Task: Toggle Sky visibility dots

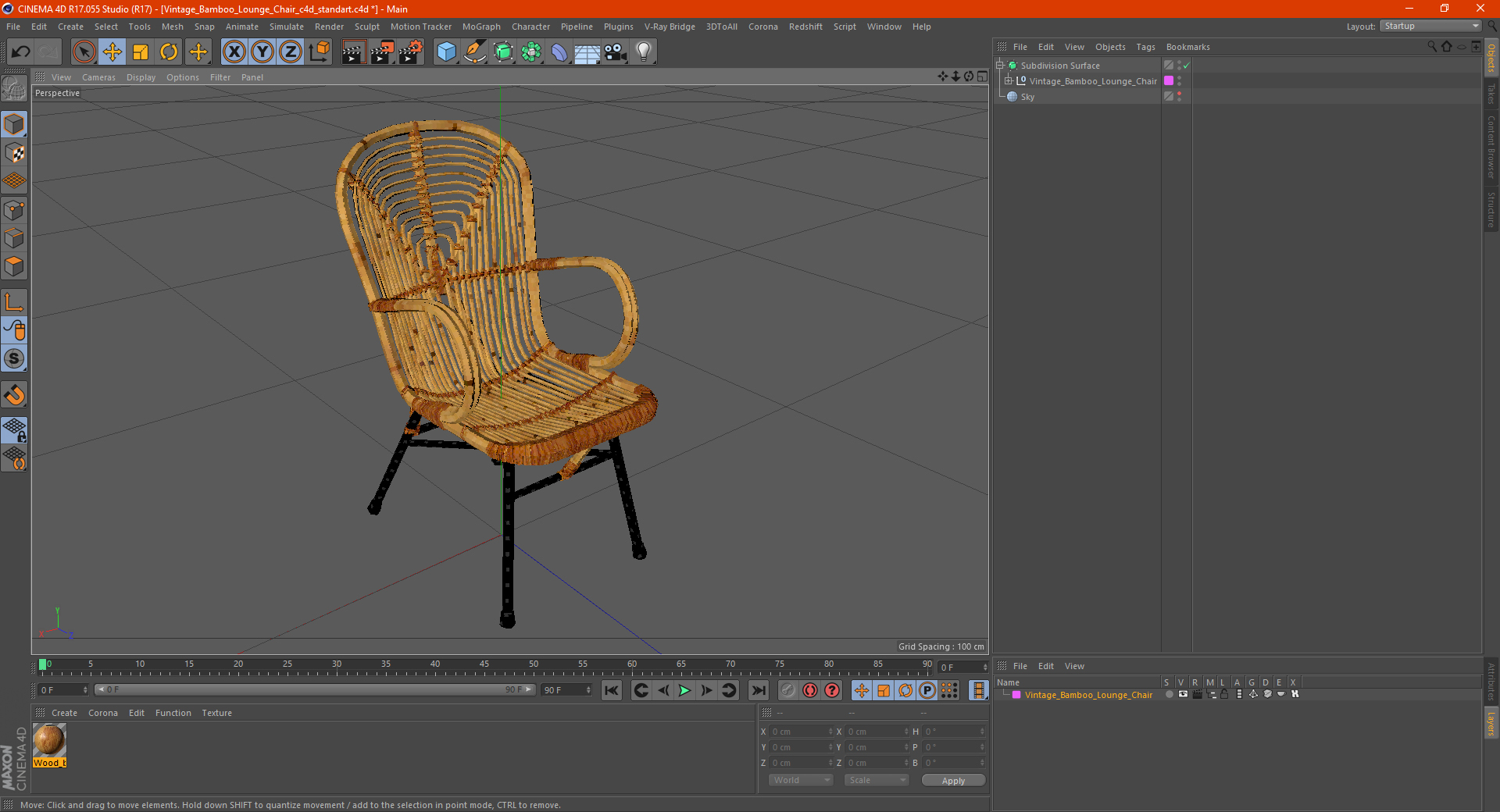Action: [x=1179, y=97]
